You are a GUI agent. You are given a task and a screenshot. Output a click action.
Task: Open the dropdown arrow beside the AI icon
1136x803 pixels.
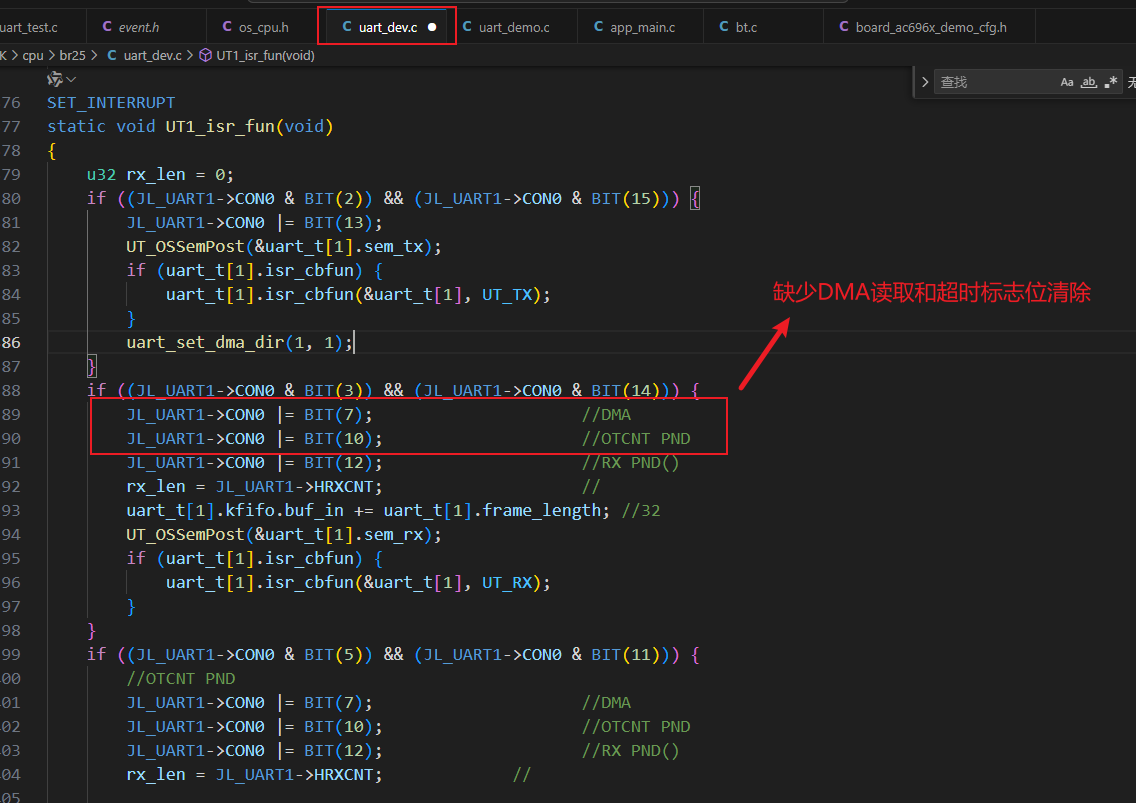[x=71, y=79]
